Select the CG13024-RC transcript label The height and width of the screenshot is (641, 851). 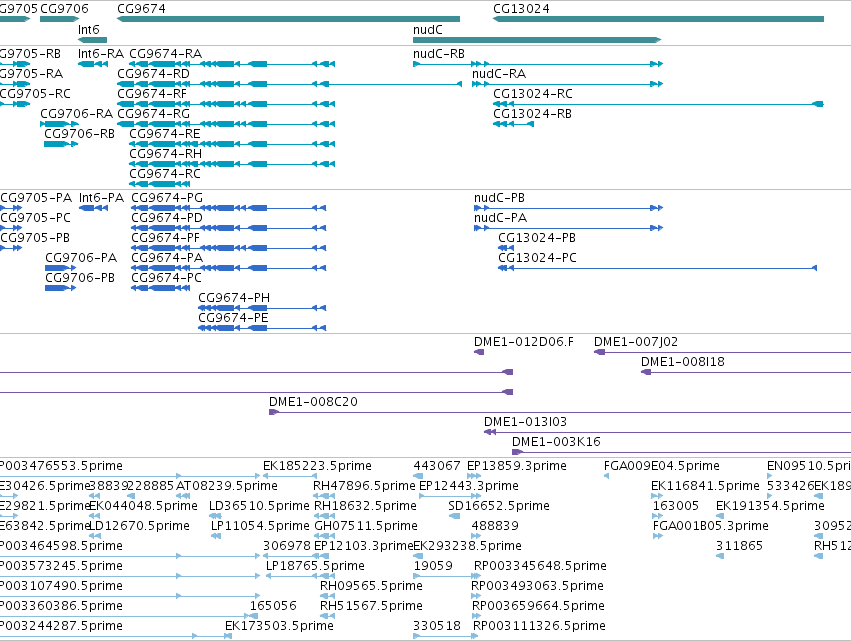click(x=533, y=94)
